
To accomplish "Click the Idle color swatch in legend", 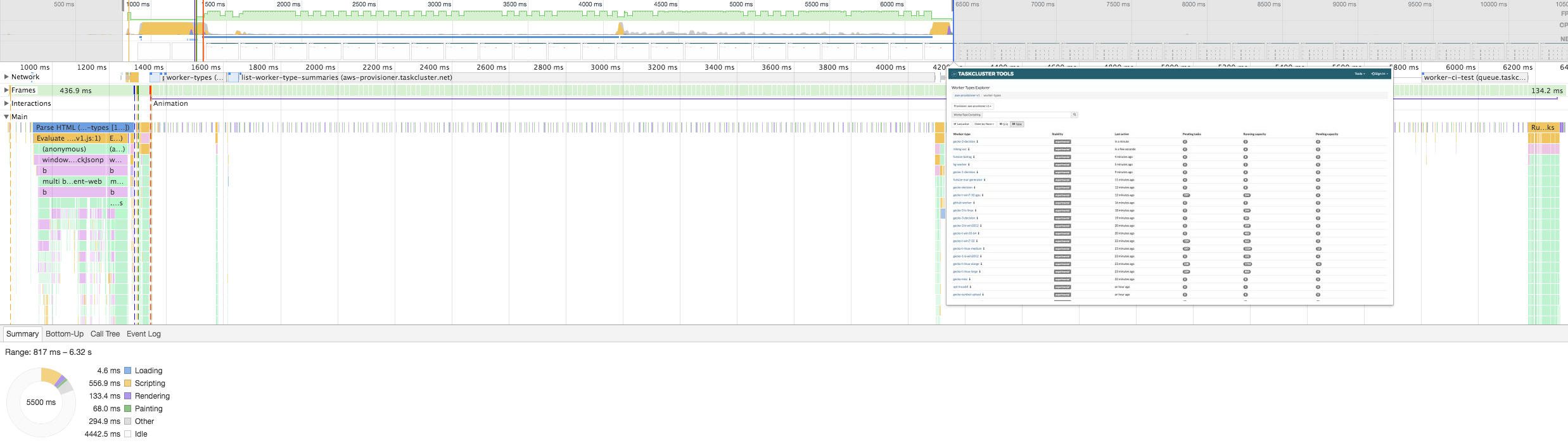I will [x=128, y=434].
